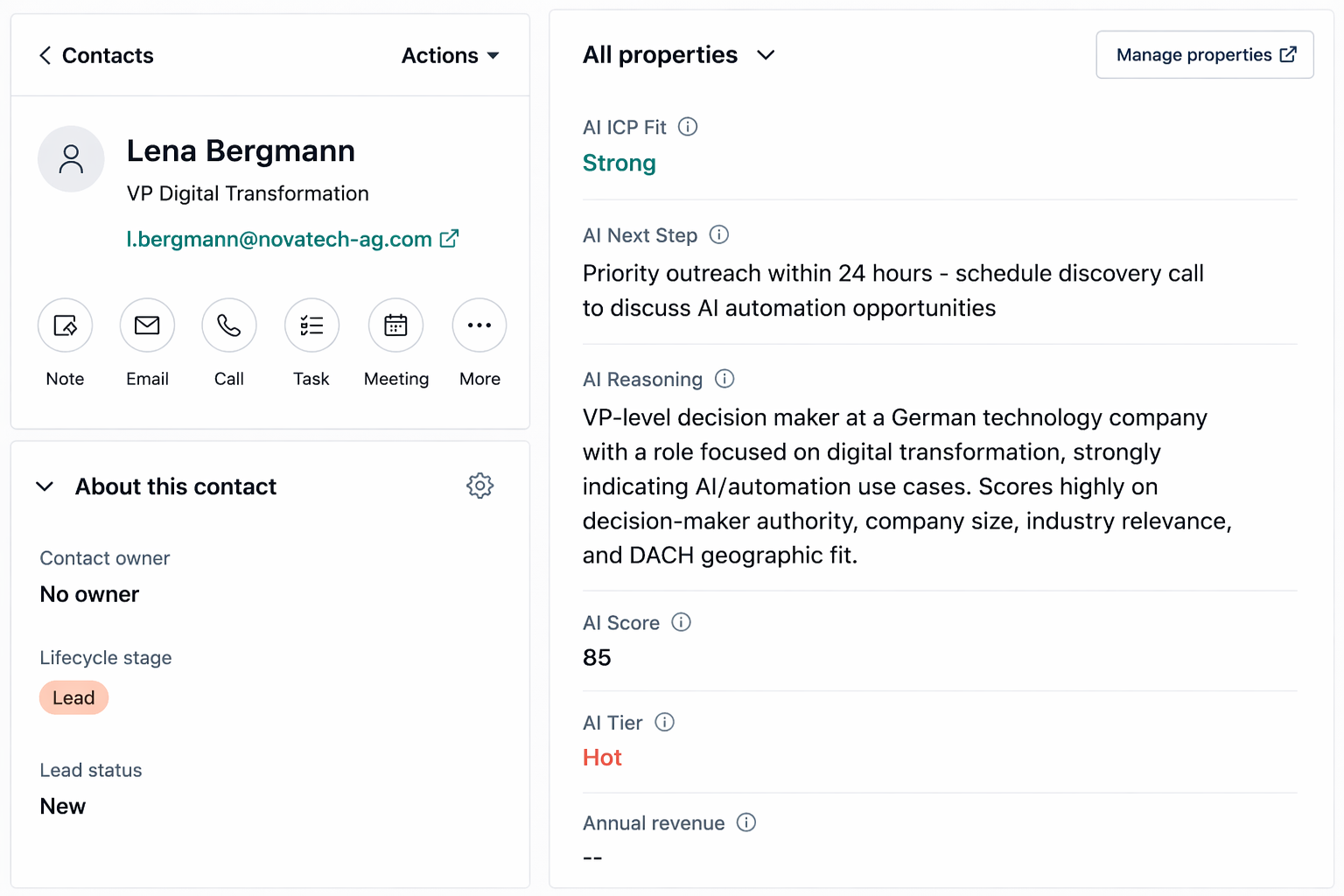
Task: Open the Email compose icon
Action: [147, 325]
